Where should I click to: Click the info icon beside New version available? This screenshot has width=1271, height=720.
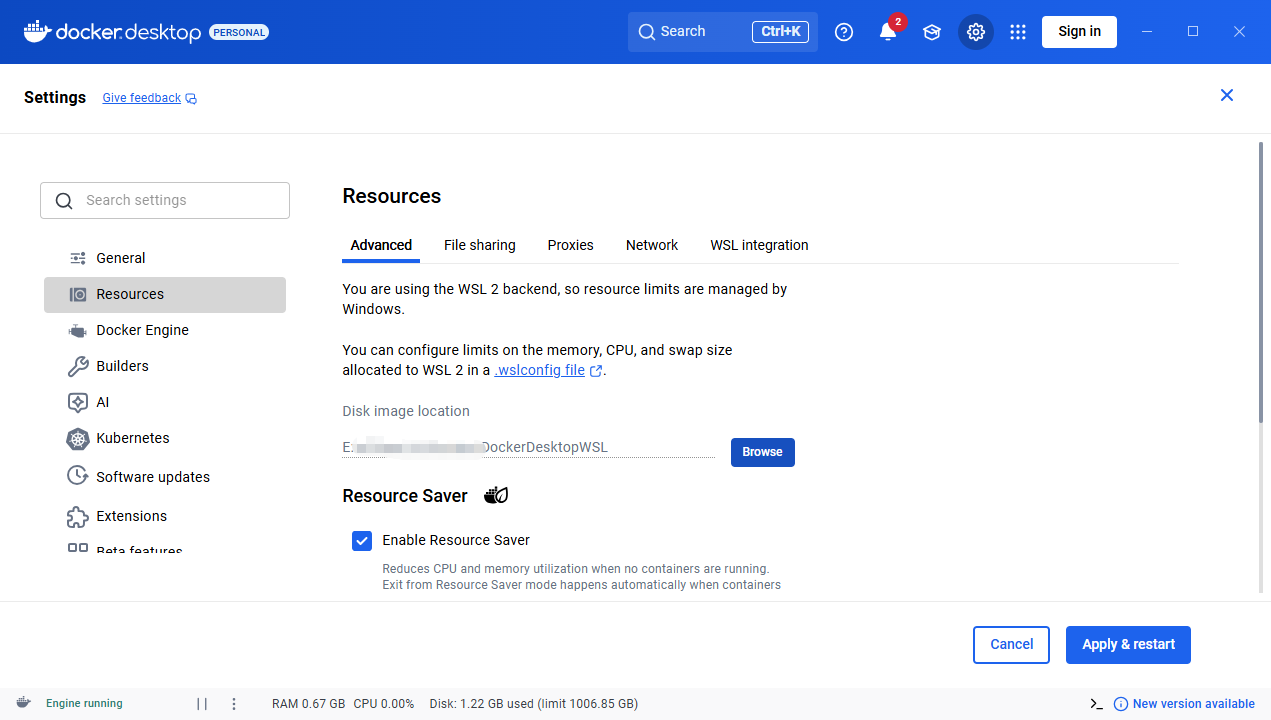pyautogui.click(x=1121, y=704)
